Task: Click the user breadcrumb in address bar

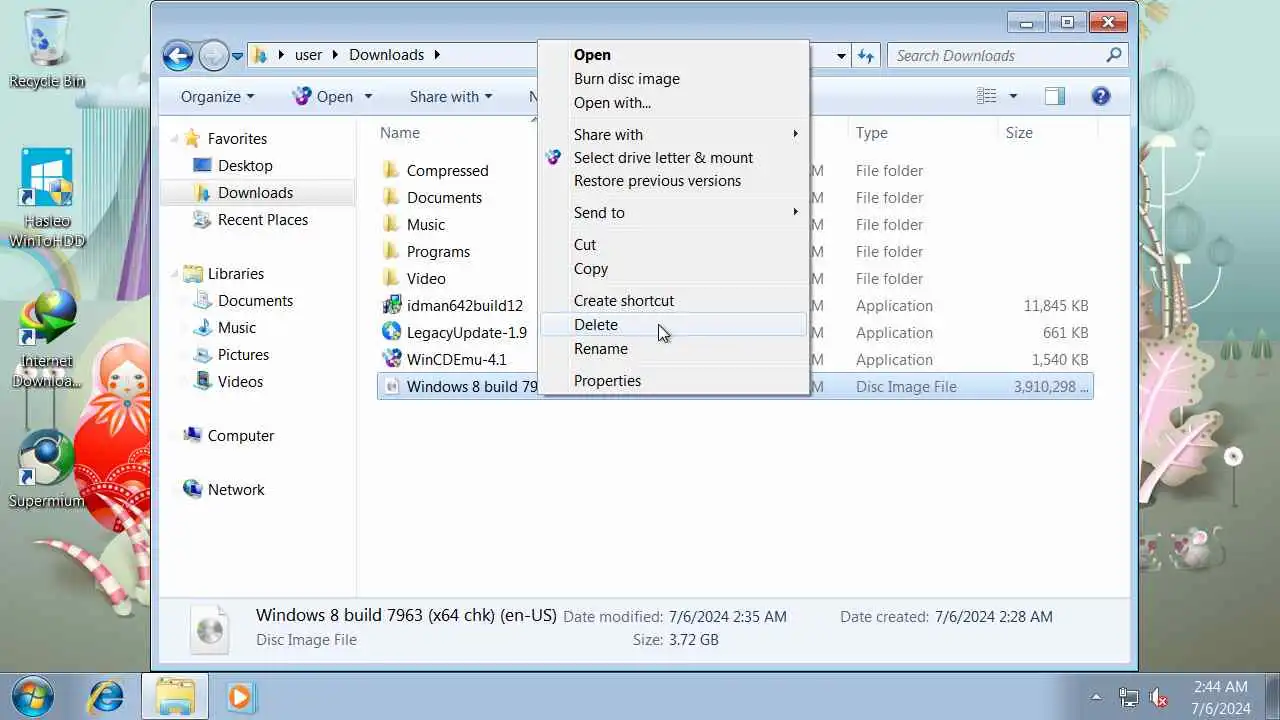Action: click(x=308, y=55)
